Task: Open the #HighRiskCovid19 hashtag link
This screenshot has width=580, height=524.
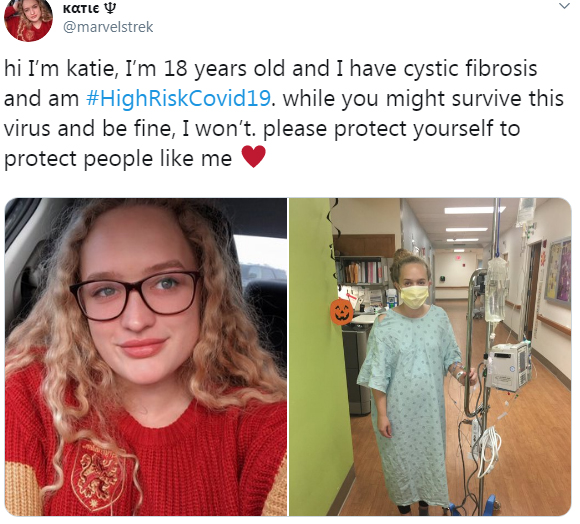Action: coord(178,99)
